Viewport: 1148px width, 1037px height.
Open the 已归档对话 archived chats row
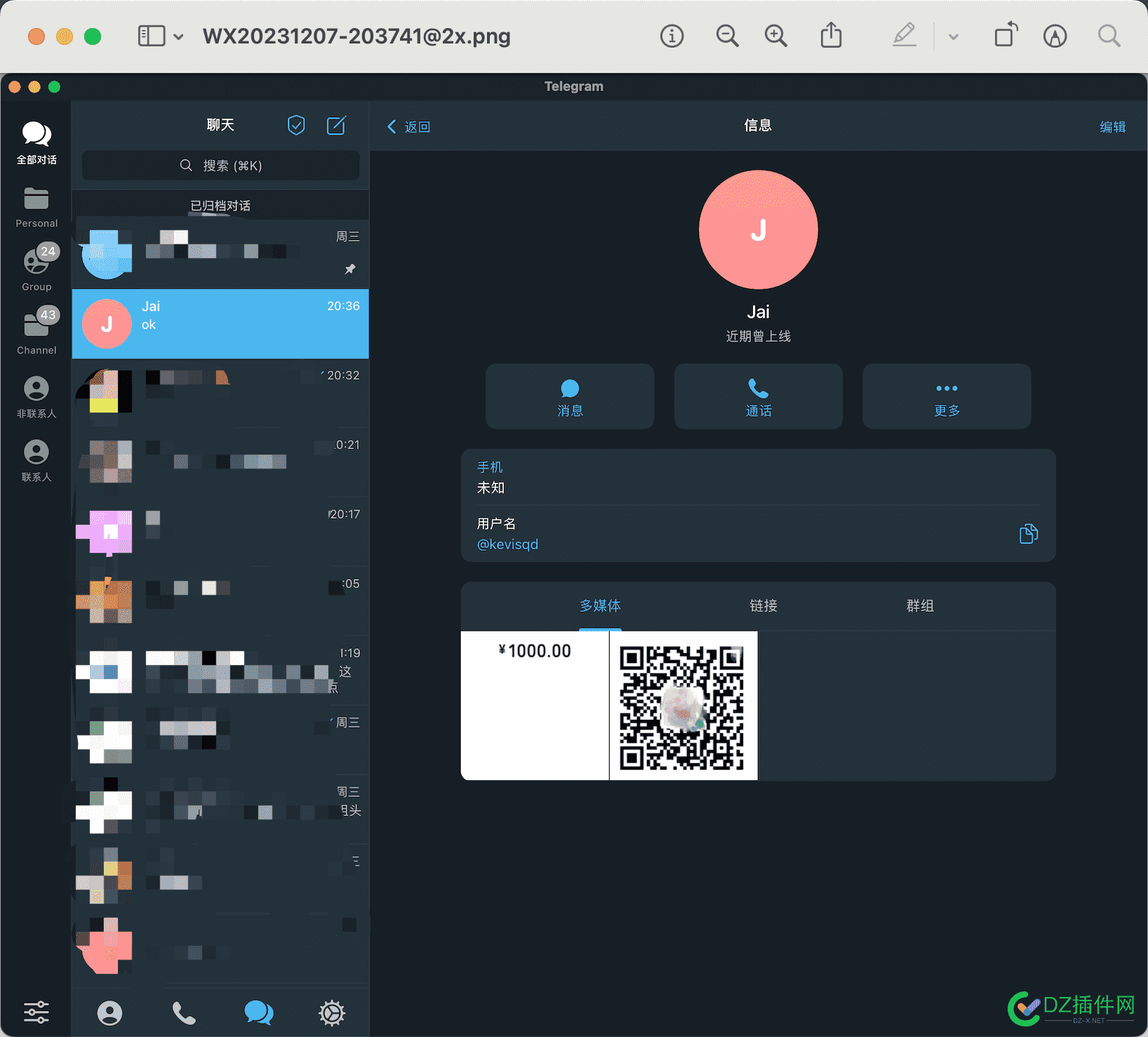tap(220, 205)
